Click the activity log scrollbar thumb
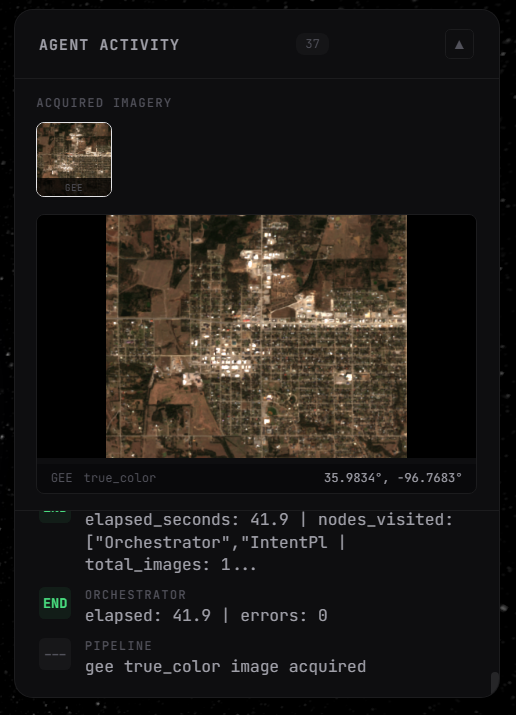This screenshot has height=715, width=516. (x=495, y=682)
